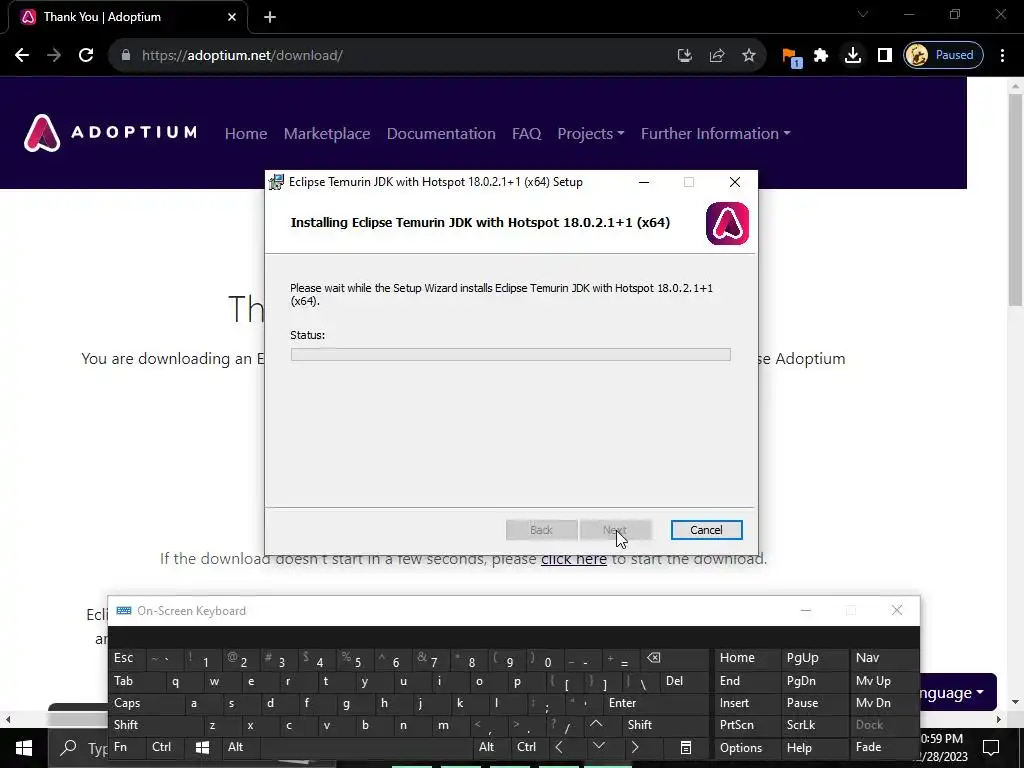1024x768 pixels.
Task: Click the Mv Up key on keyboard
Action: click(x=882, y=681)
